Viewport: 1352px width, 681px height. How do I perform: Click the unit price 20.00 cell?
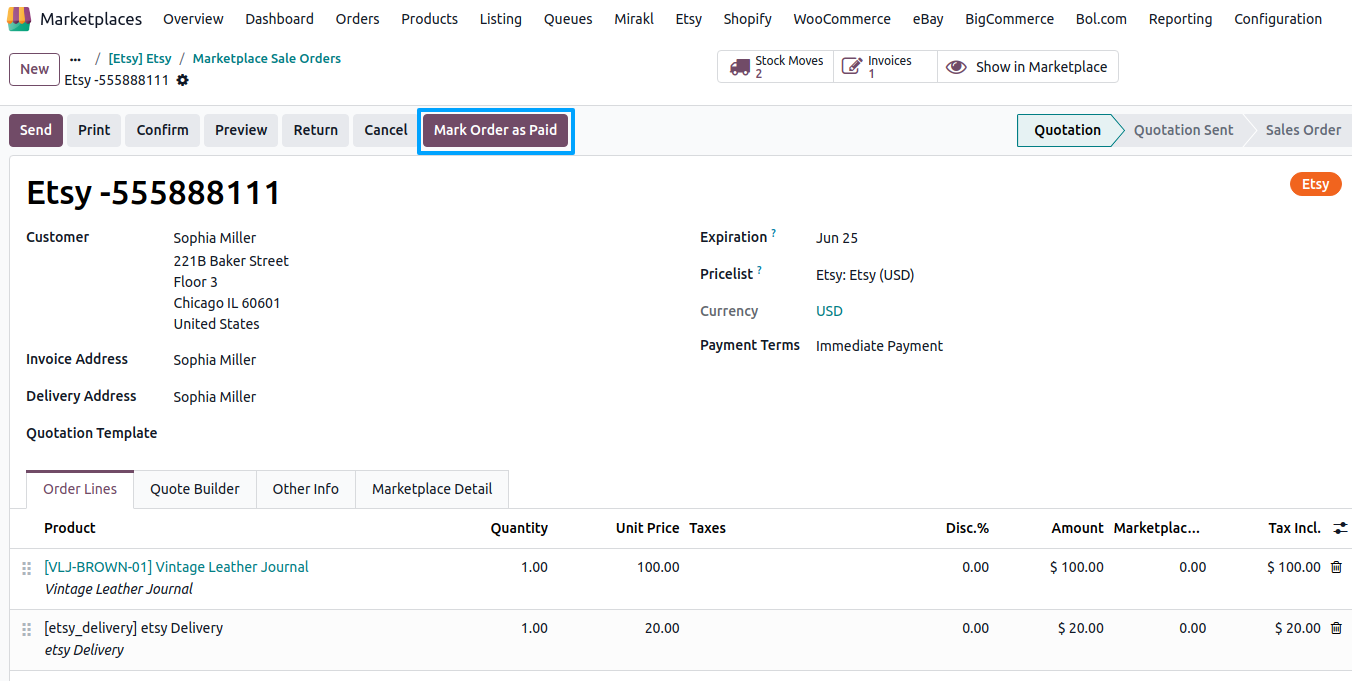click(662, 628)
